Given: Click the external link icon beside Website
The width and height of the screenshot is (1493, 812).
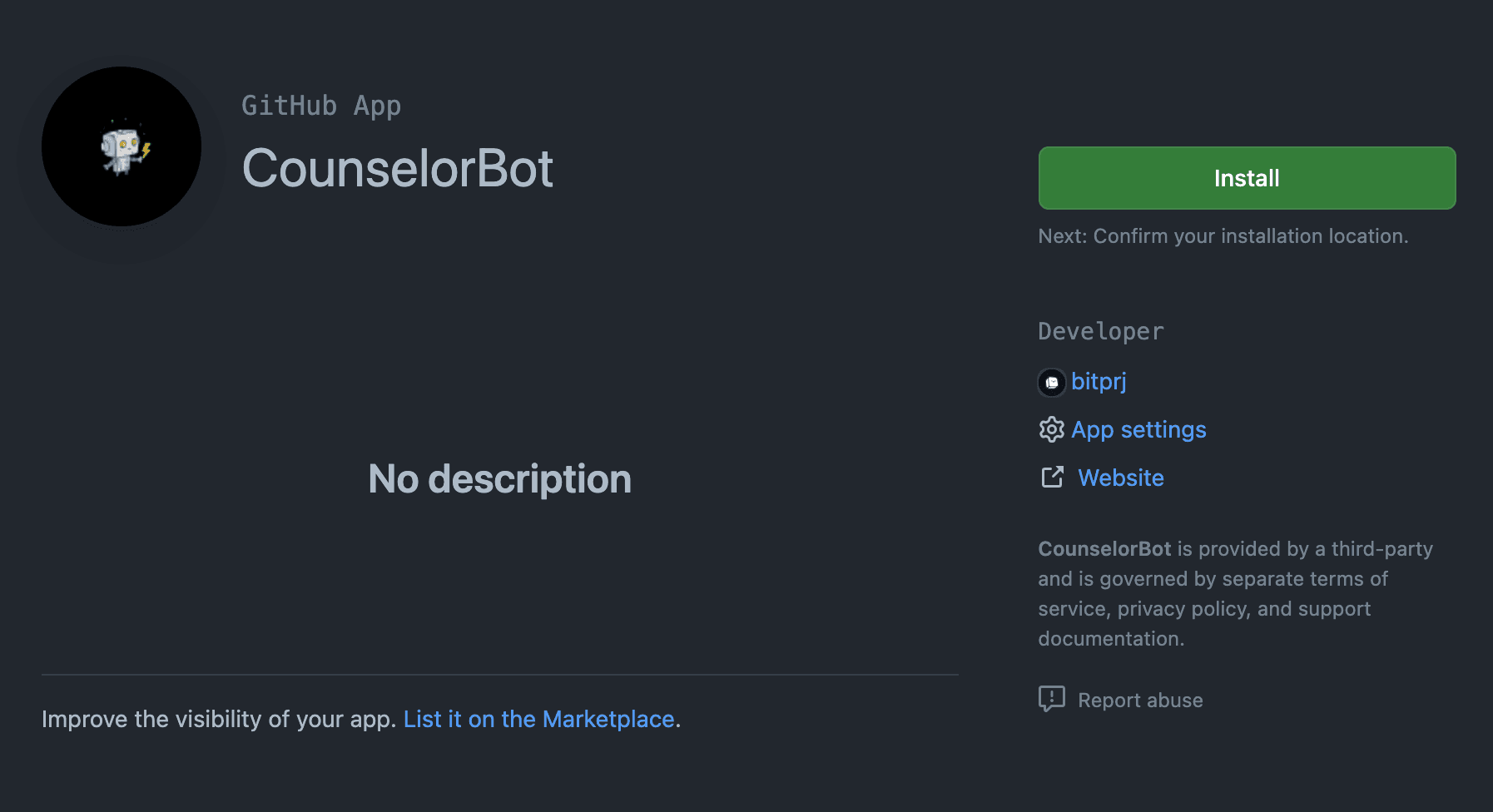Looking at the screenshot, I should click(x=1052, y=477).
